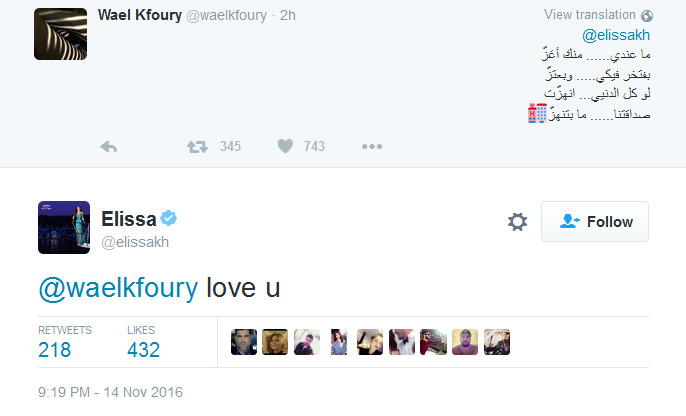Viewport: 686px width, 416px height.
Task: Follow Elissa's account
Action: tap(595, 222)
